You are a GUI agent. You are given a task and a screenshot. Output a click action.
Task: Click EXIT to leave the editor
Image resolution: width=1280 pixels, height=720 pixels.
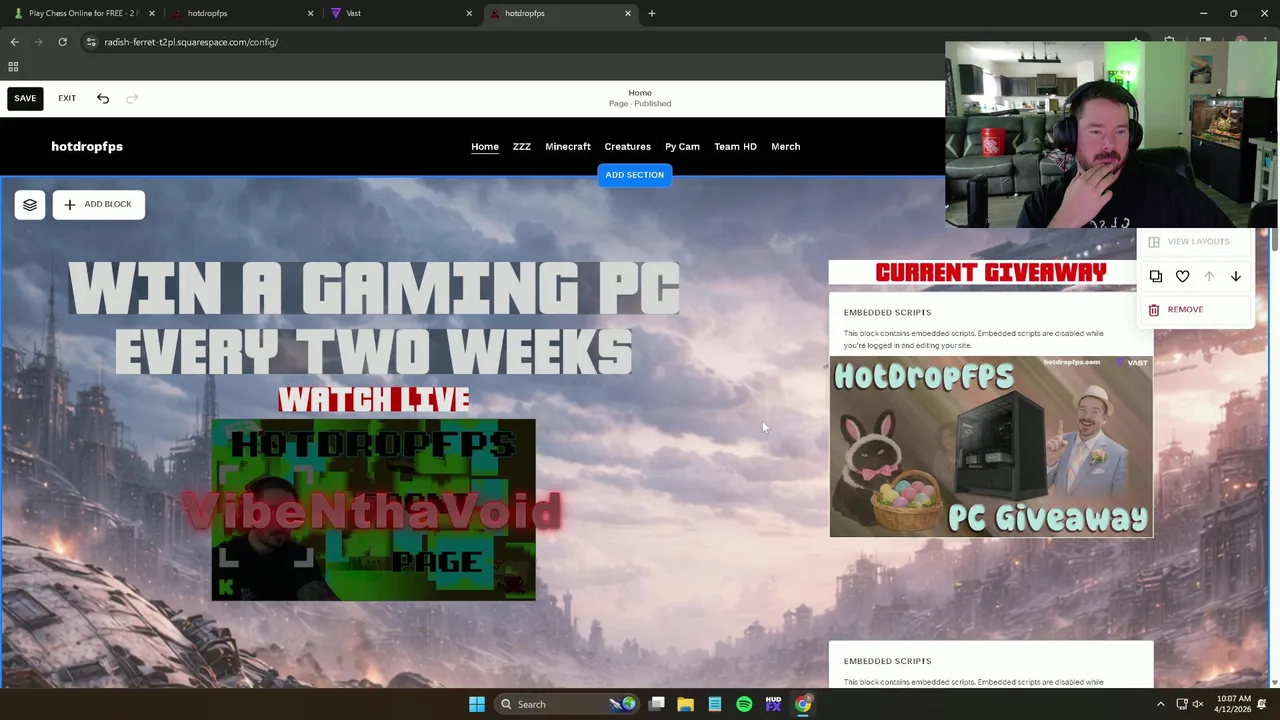pos(67,98)
